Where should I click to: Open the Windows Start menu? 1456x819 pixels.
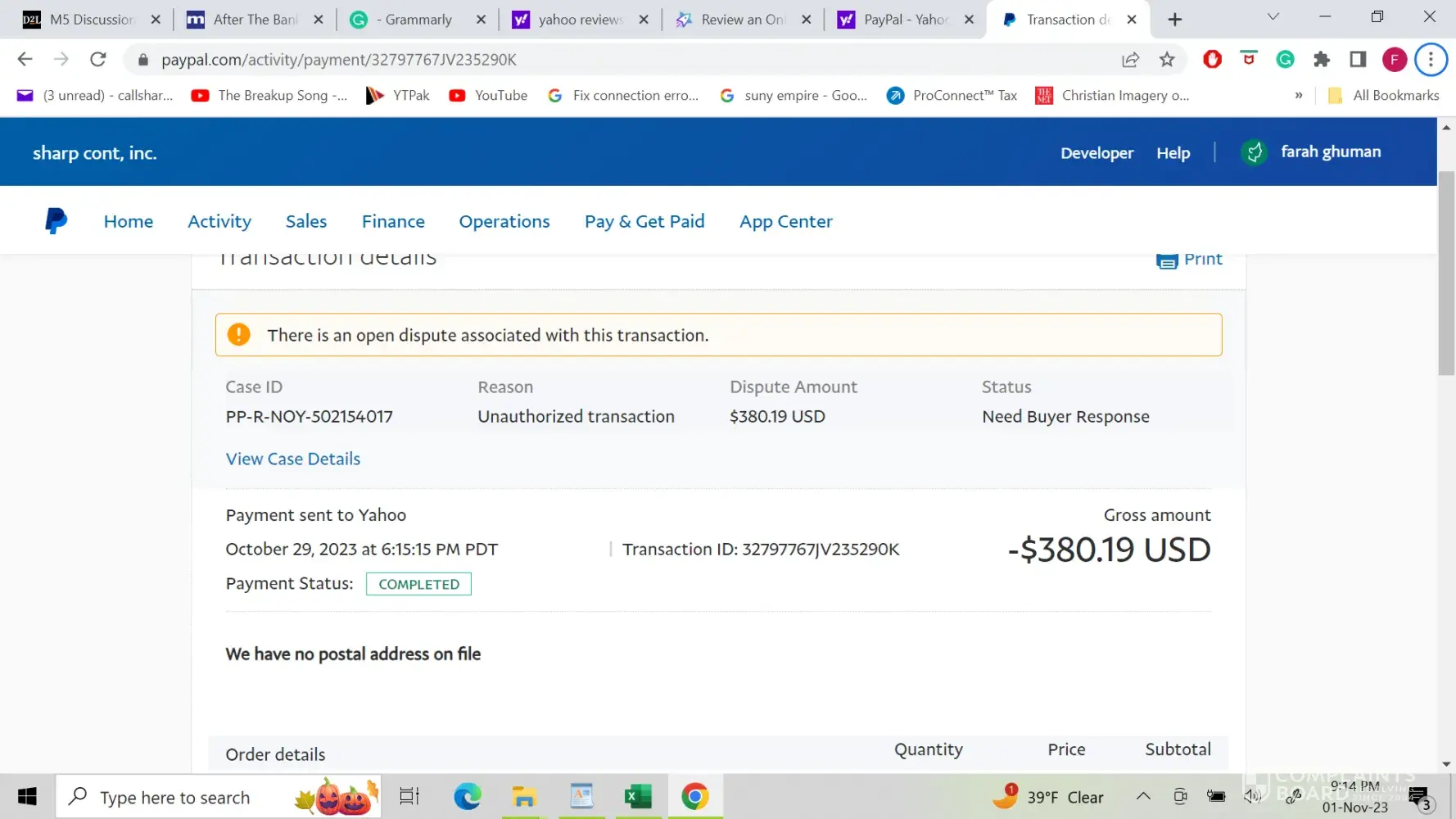point(27,797)
